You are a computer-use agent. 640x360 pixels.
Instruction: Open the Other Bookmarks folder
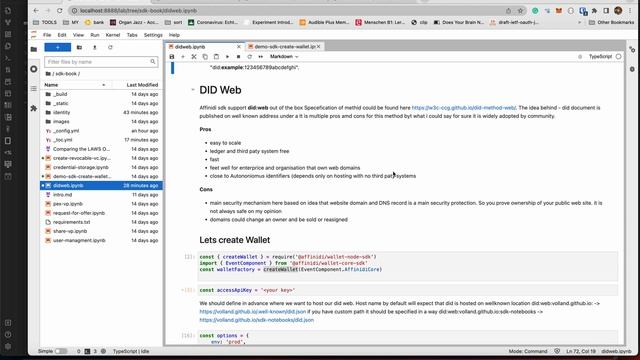point(611,22)
